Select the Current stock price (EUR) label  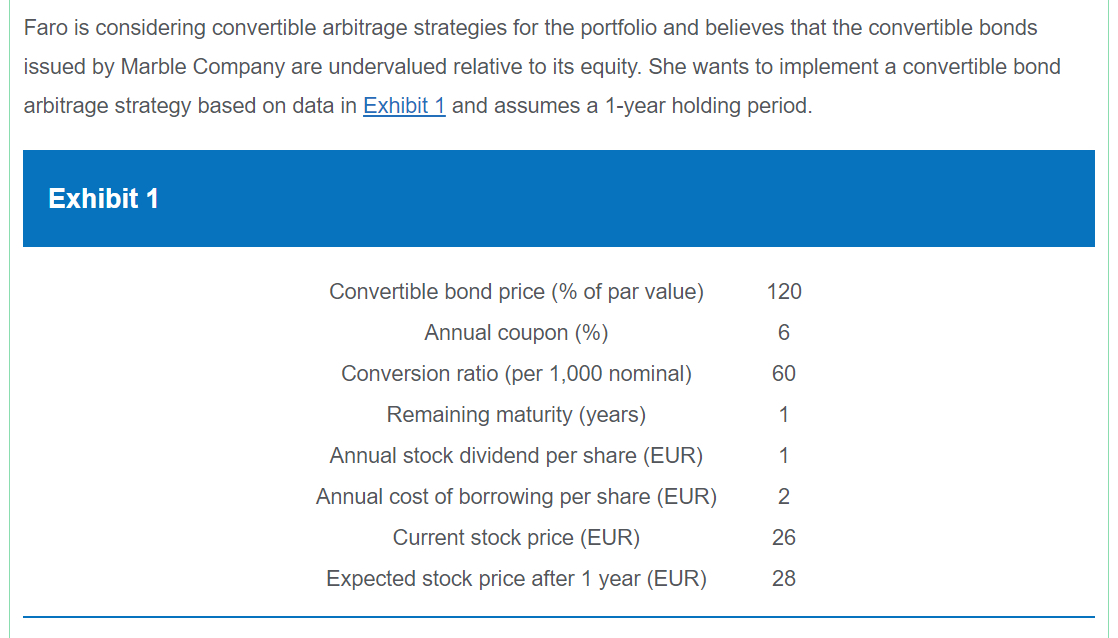[516, 538]
